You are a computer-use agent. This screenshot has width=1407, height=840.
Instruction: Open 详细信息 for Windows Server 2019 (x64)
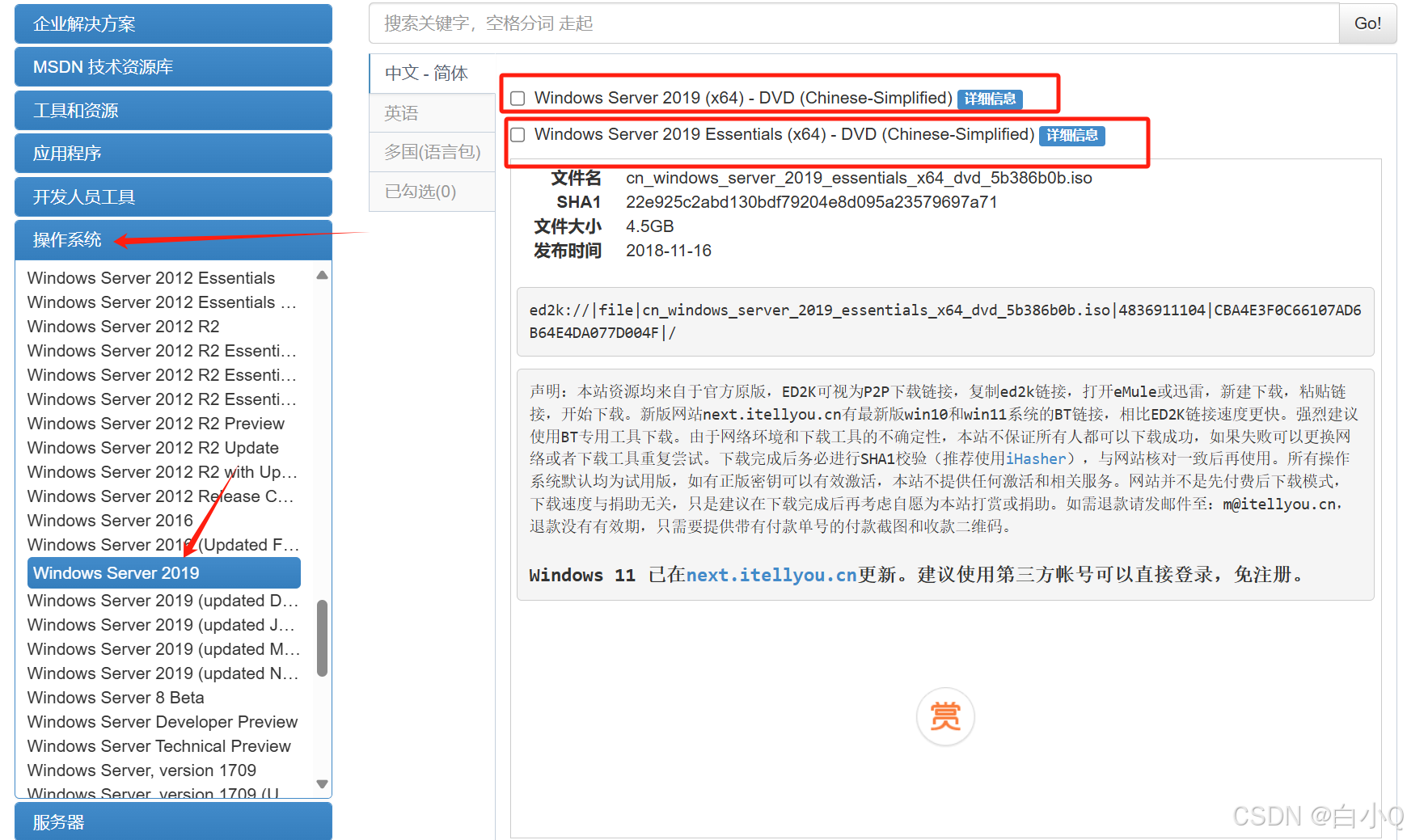point(991,99)
